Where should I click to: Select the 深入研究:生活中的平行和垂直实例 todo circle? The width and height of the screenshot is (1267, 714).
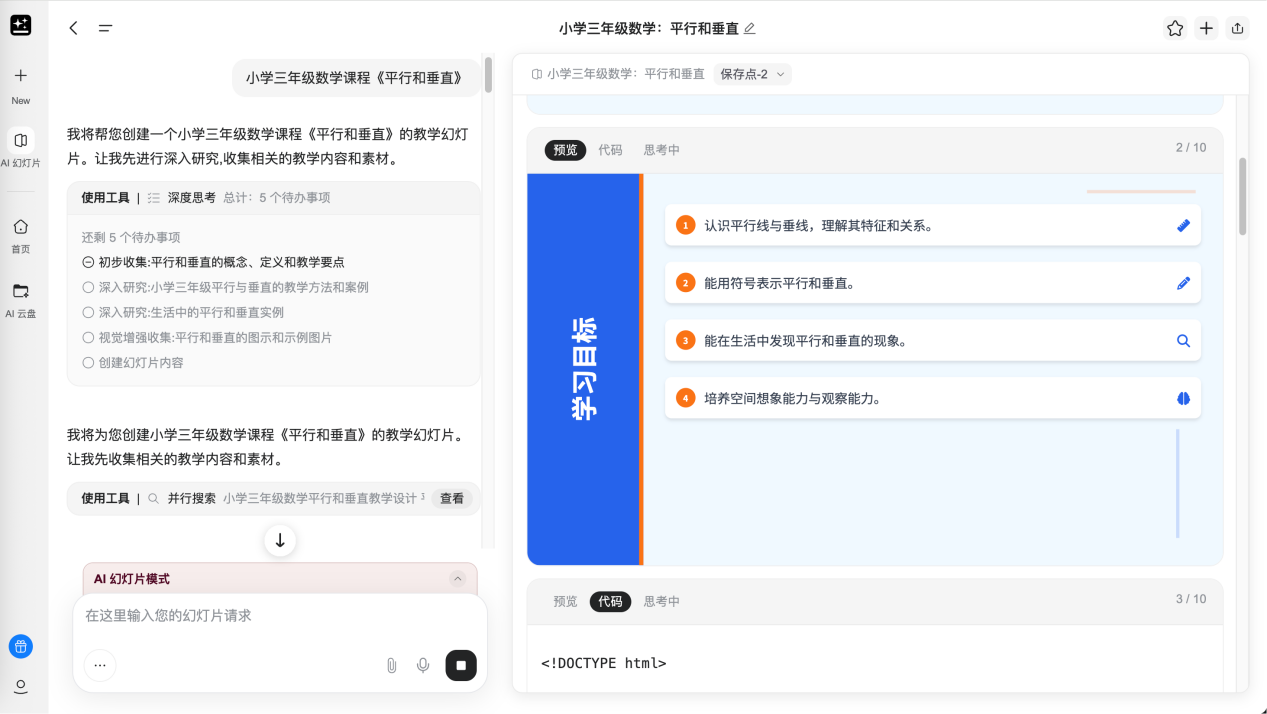88,313
